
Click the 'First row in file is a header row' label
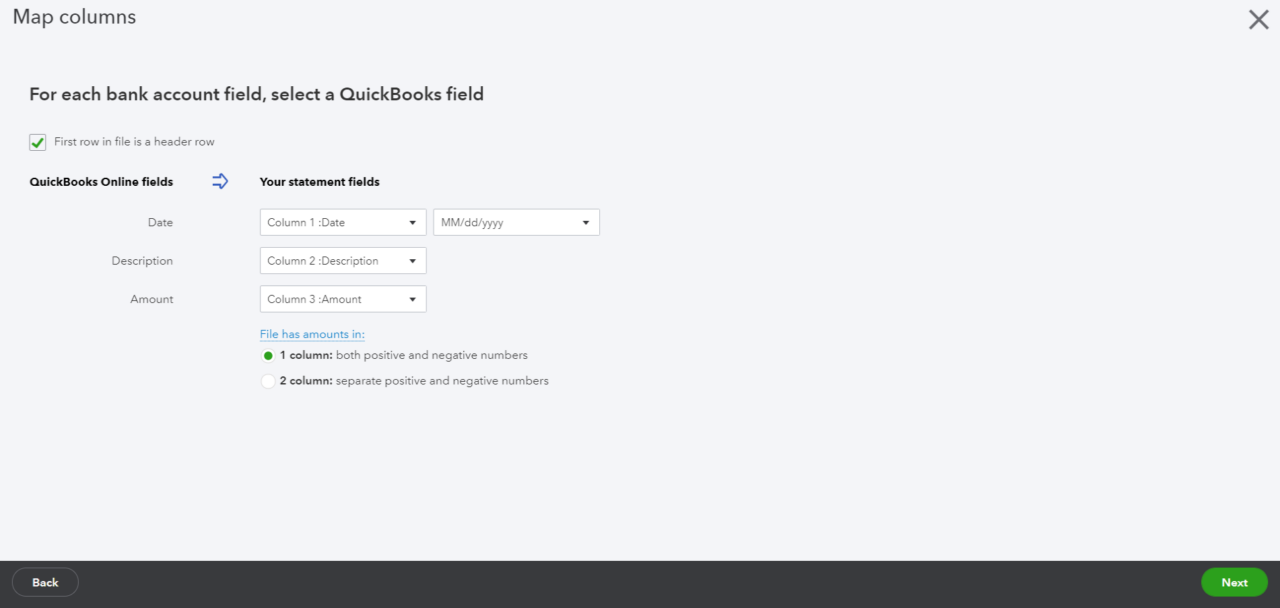(x=134, y=142)
